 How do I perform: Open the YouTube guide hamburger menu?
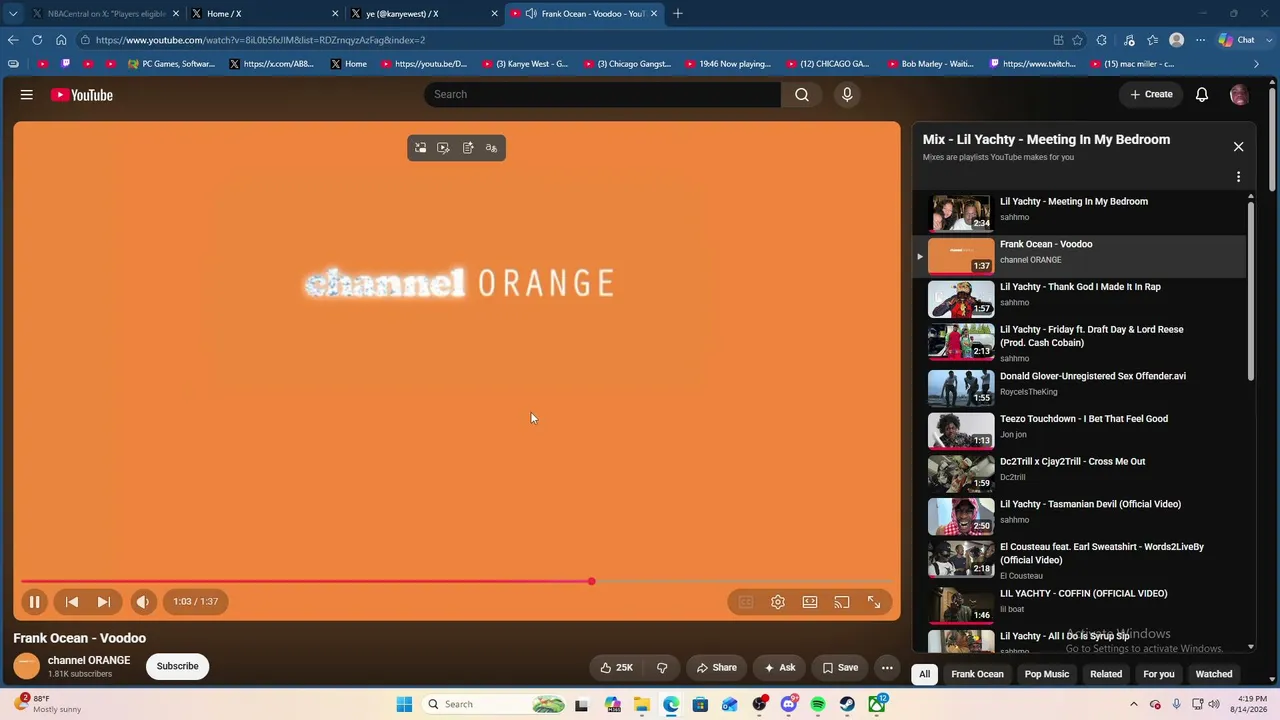pyautogui.click(x=27, y=95)
